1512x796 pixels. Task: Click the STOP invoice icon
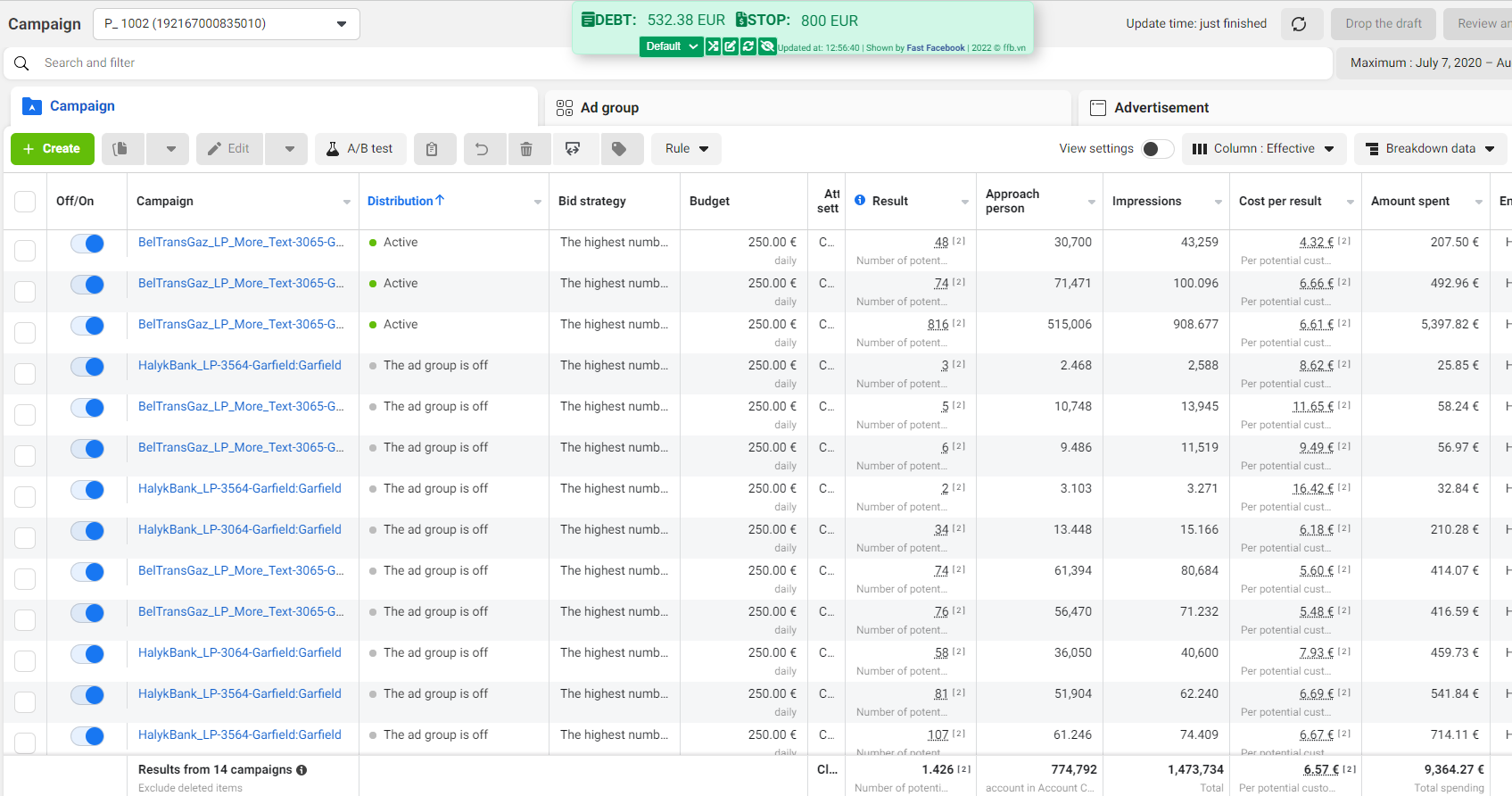(741, 20)
